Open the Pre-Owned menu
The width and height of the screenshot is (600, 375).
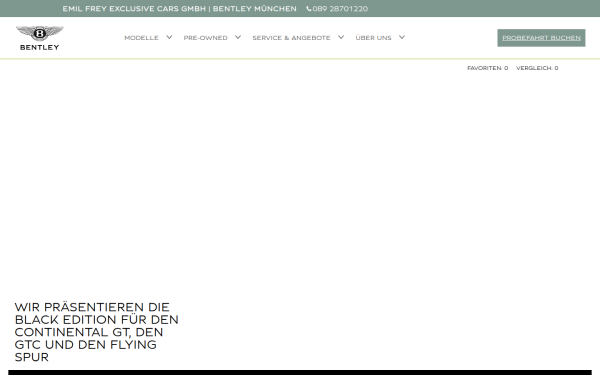205,38
